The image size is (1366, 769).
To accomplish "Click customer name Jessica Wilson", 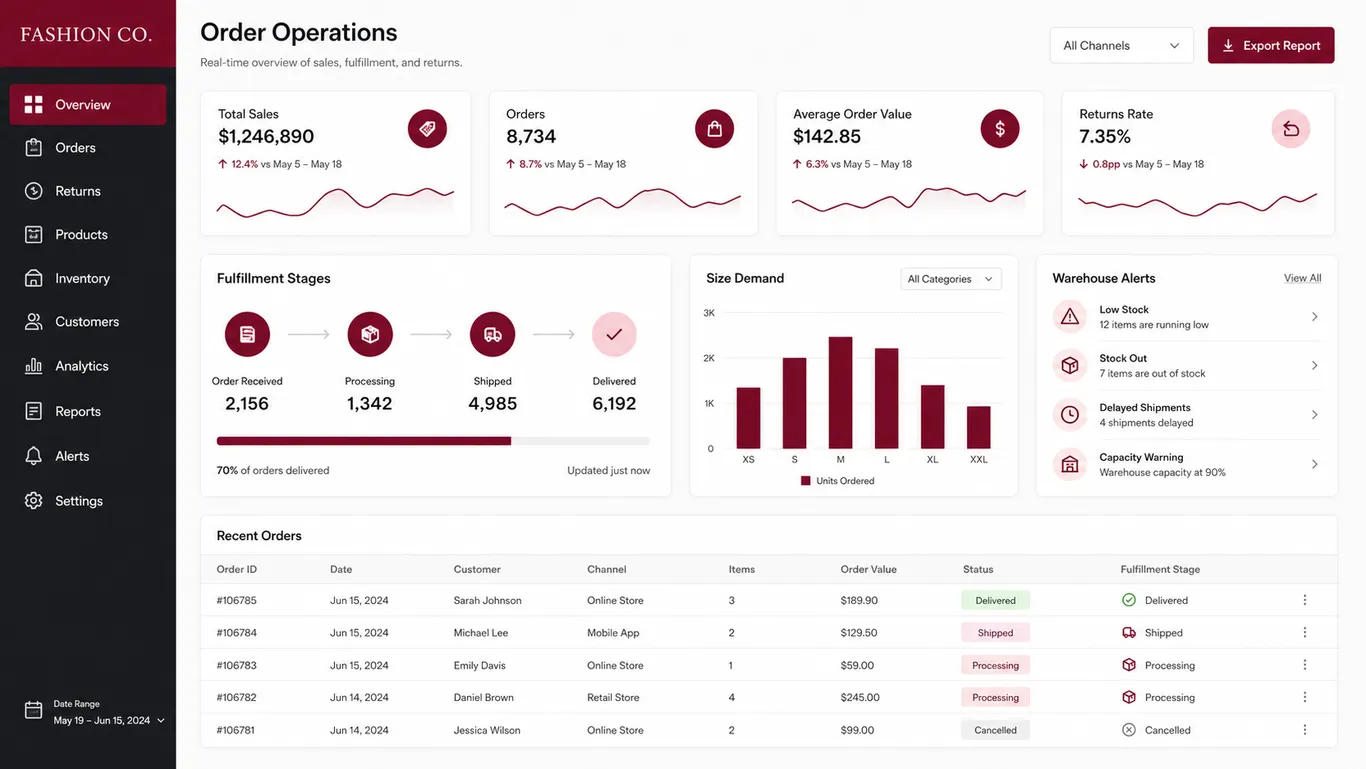I will tap(487, 730).
